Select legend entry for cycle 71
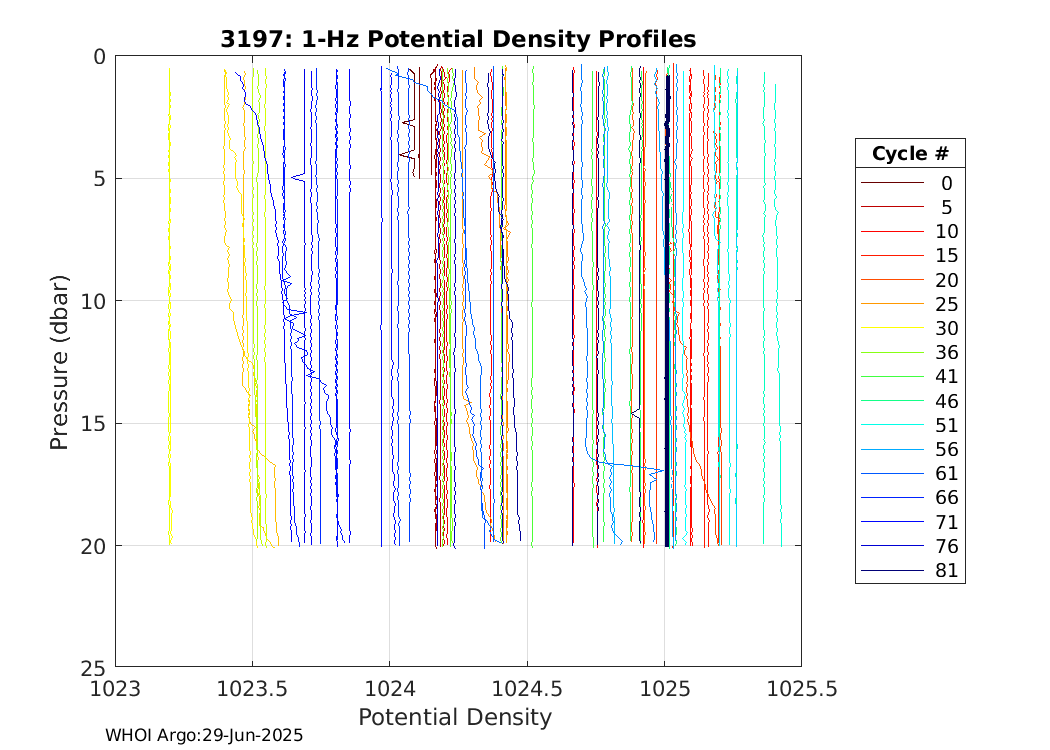Viewport: 1050px width, 750px height. pyautogui.click(x=910, y=522)
